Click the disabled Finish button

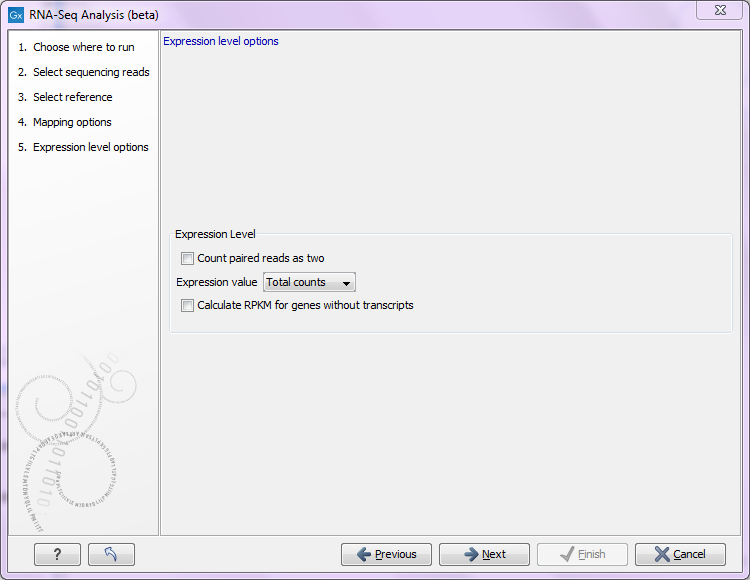(582, 554)
